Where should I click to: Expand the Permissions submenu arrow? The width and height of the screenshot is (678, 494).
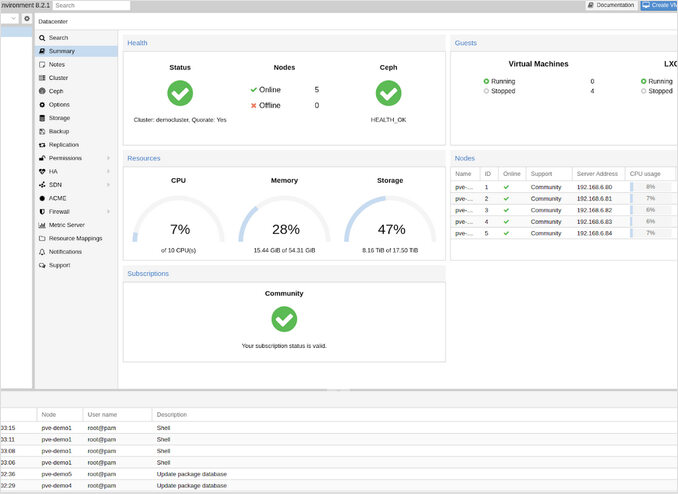point(108,158)
